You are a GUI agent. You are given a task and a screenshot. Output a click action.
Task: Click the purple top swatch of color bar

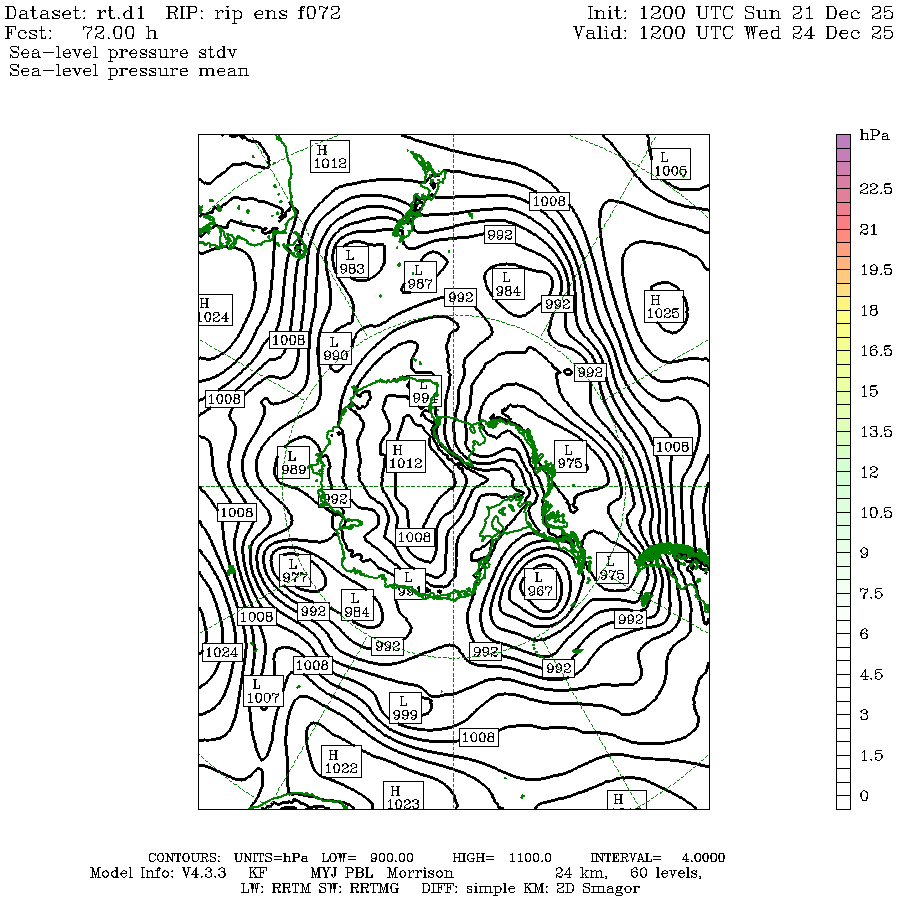point(843,141)
